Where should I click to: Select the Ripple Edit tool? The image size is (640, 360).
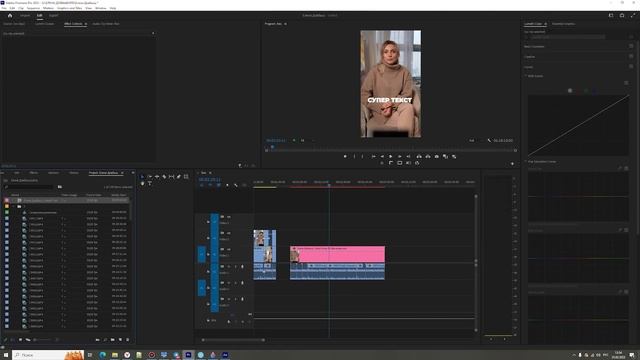click(157, 177)
